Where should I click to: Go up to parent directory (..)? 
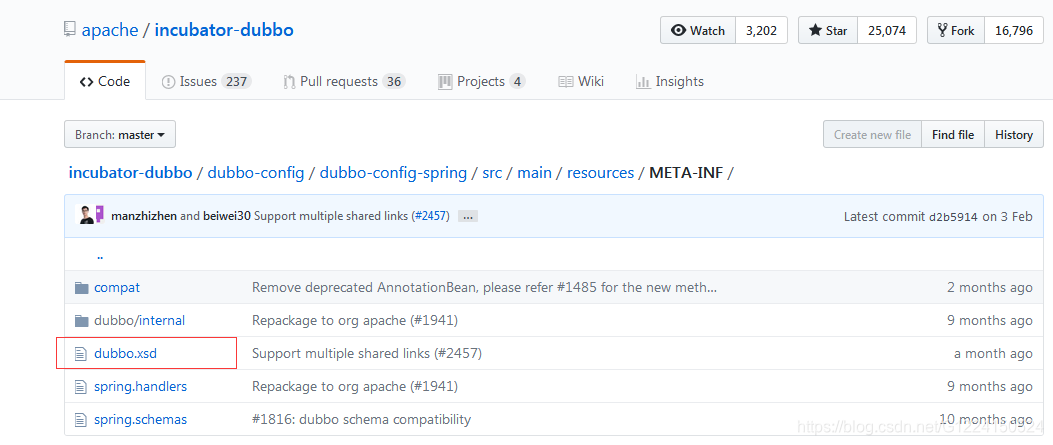(x=99, y=256)
